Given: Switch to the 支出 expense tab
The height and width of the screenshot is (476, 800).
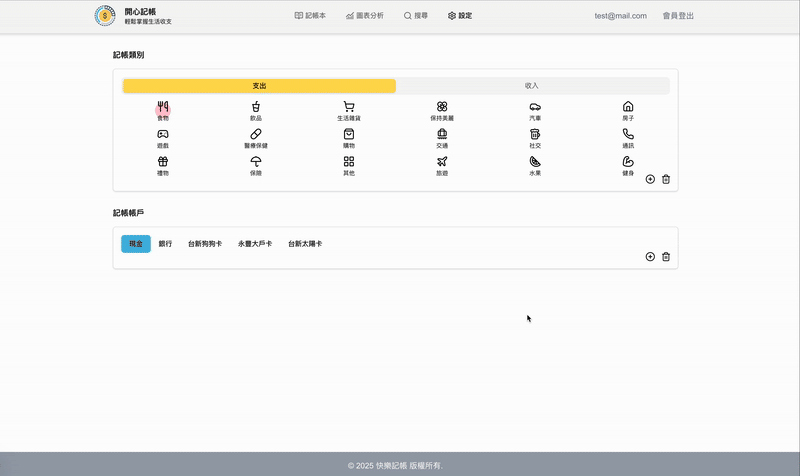Looking at the screenshot, I should (259, 86).
